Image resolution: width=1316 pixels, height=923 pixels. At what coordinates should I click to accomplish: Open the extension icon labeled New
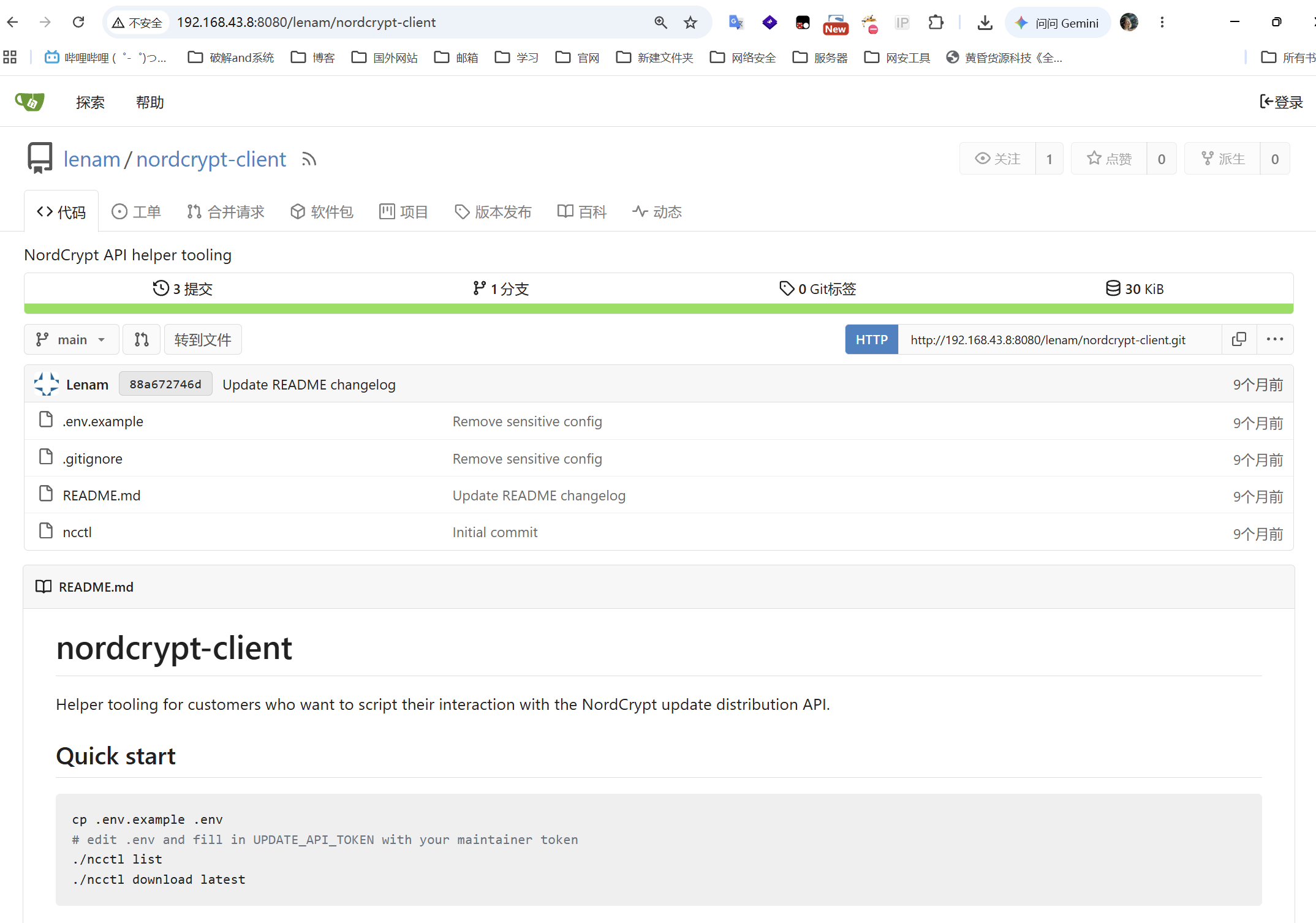[836, 24]
